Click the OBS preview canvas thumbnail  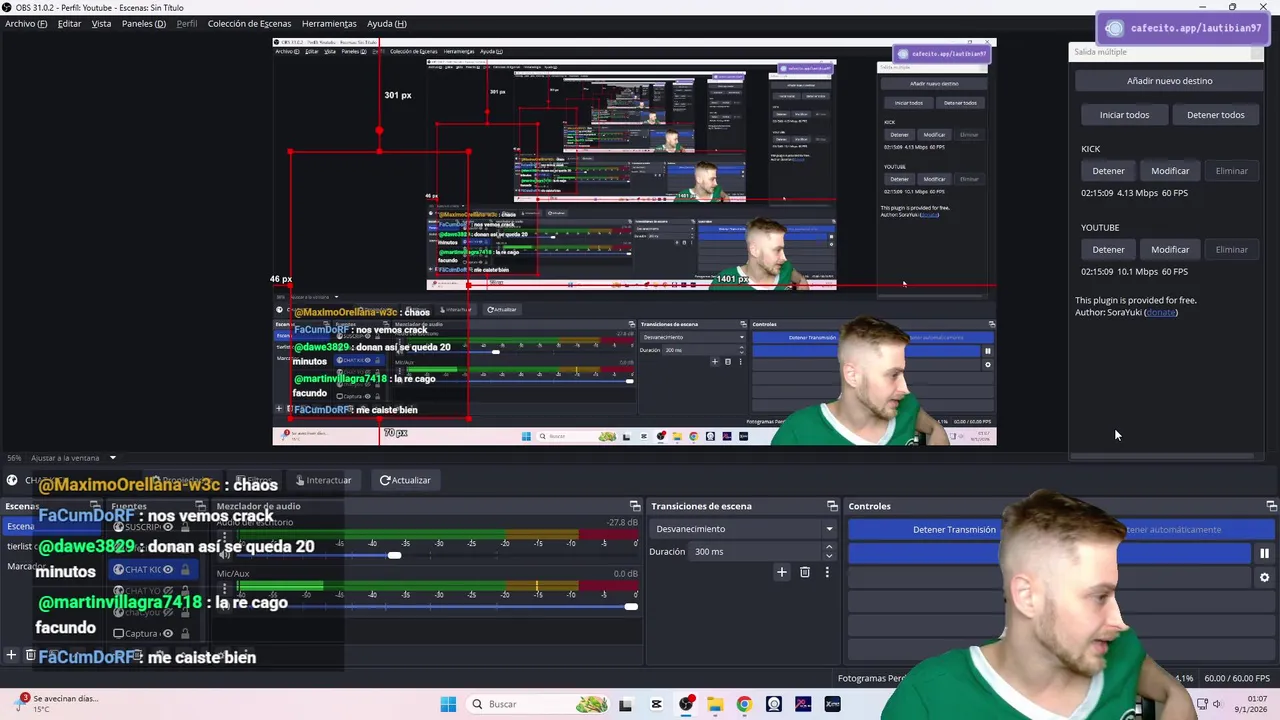tap(634, 241)
